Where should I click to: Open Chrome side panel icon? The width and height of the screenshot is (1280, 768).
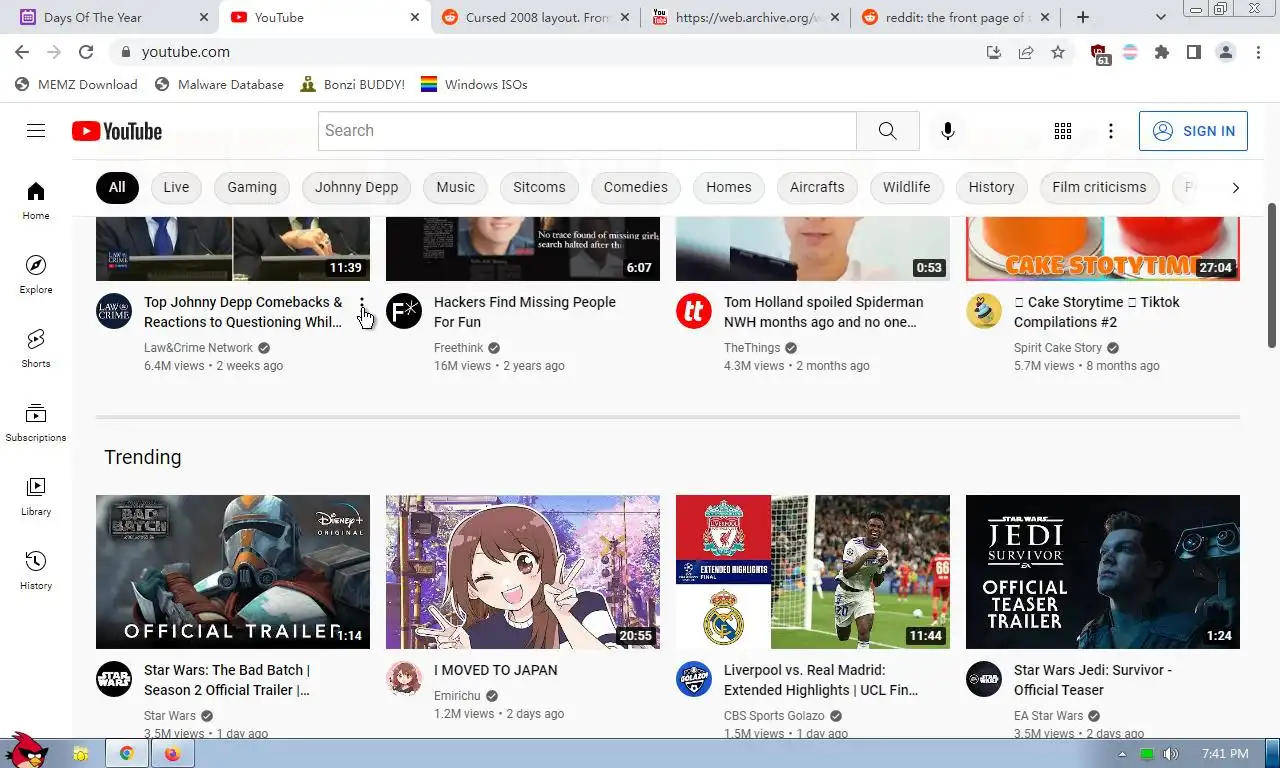coord(1194,52)
